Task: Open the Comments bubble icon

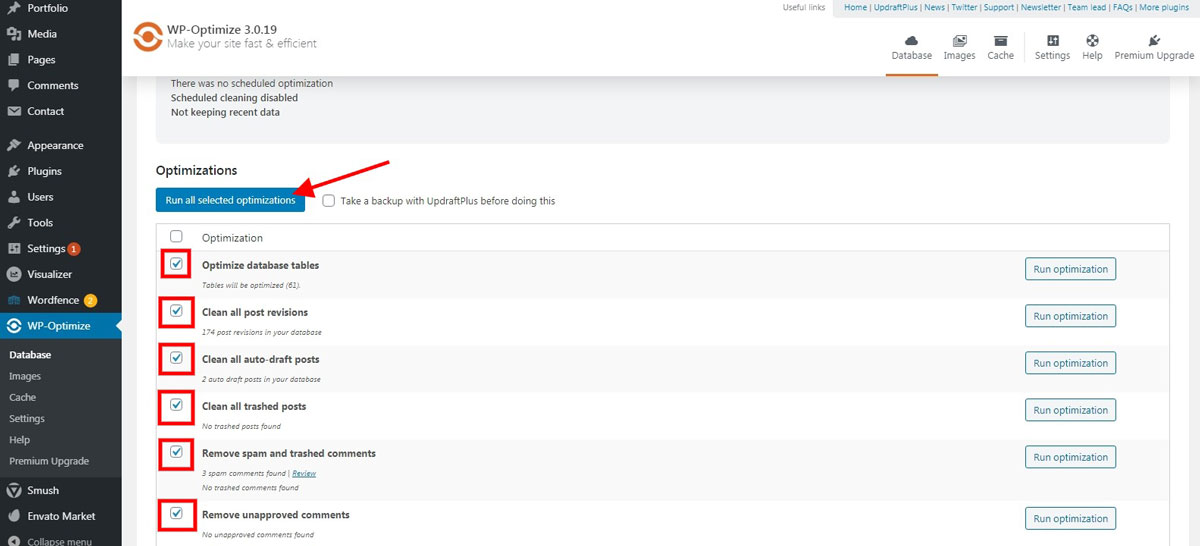Action: click(14, 86)
